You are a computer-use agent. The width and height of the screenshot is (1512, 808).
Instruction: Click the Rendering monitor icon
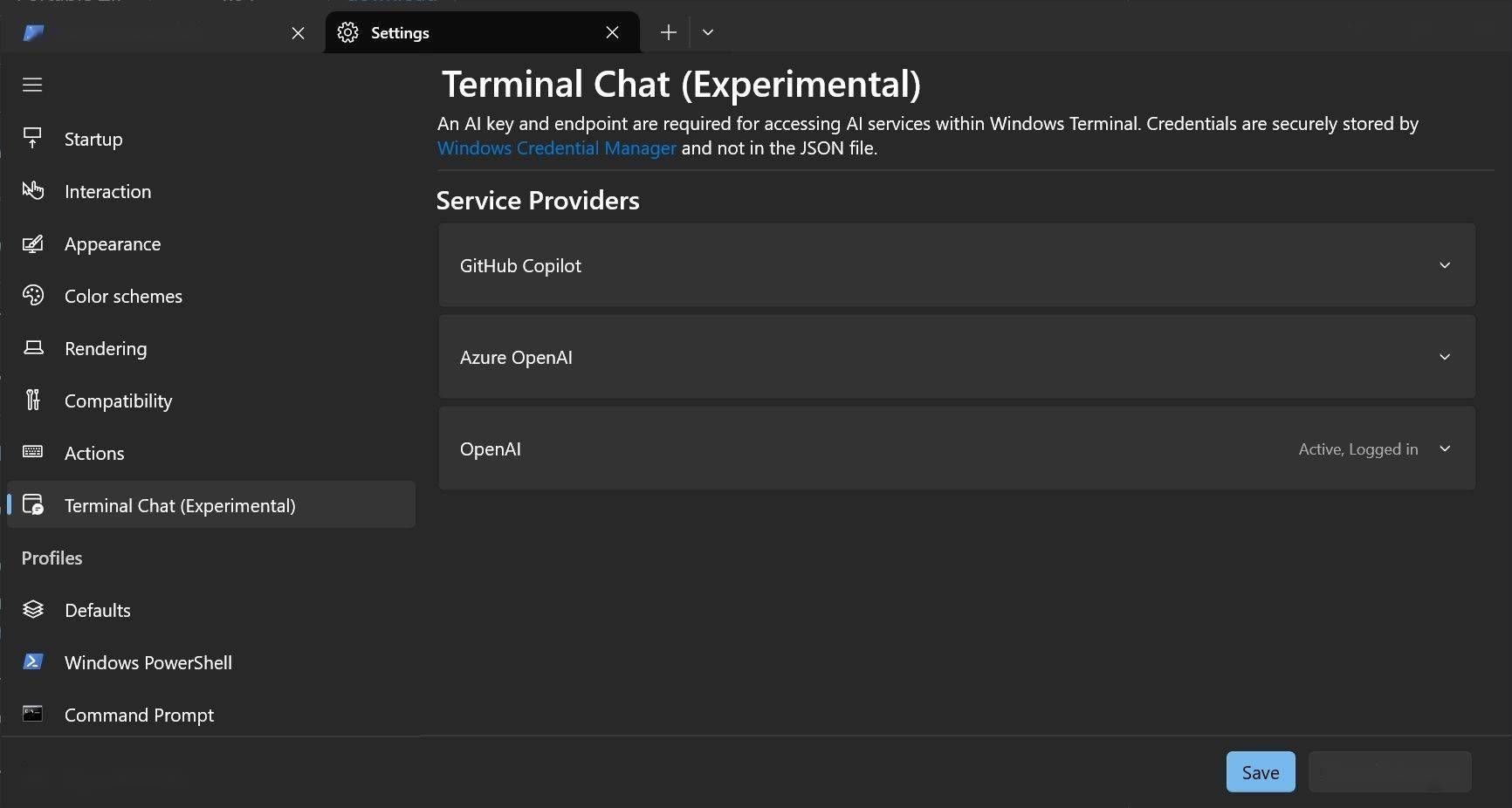(x=32, y=348)
